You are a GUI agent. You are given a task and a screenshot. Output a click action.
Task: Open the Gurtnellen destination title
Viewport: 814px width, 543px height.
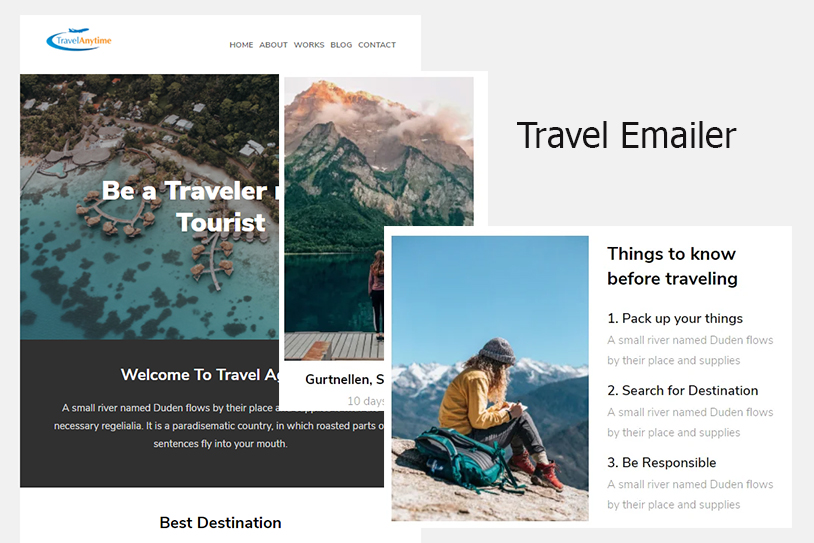[x=345, y=379]
